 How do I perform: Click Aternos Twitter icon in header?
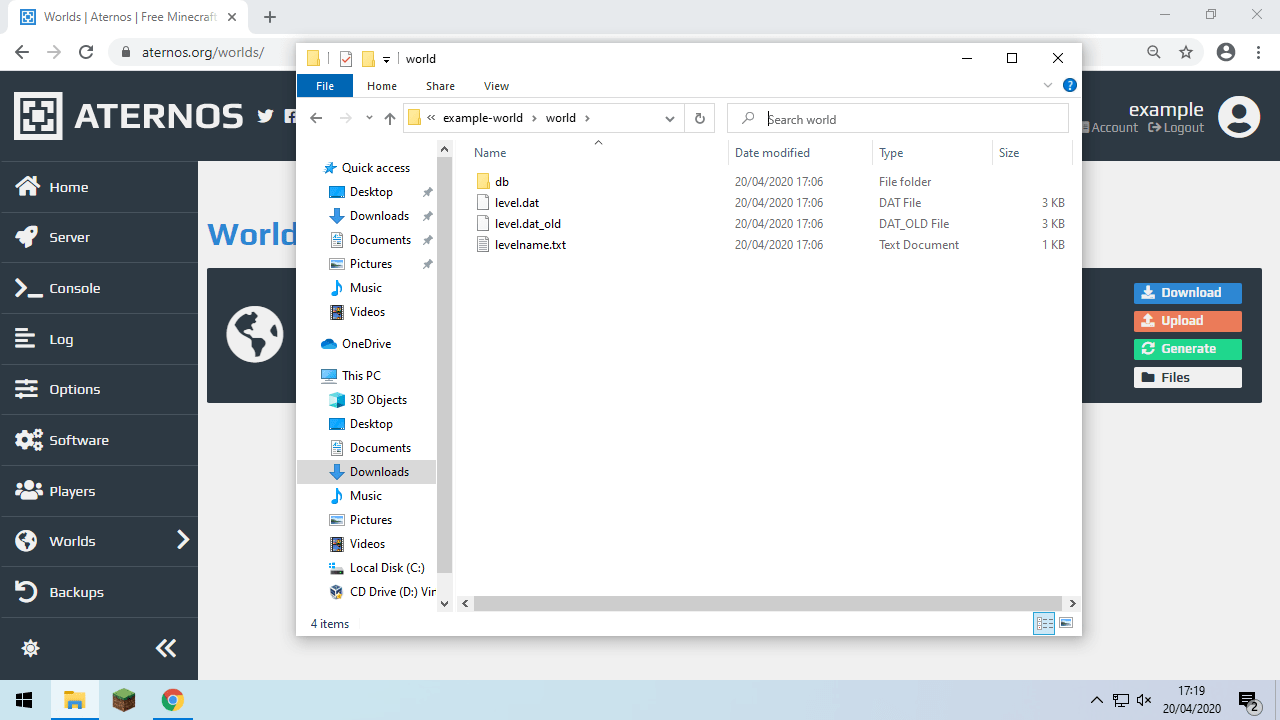click(265, 117)
